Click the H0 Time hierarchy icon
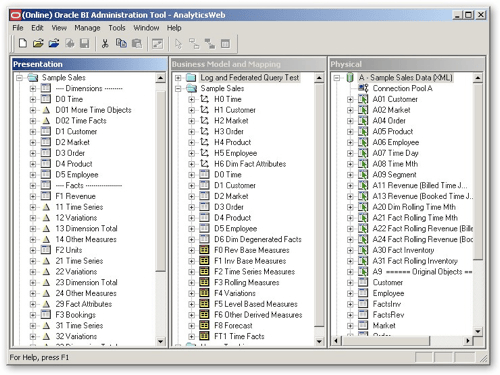500x375 pixels. [x=204, y=99]
